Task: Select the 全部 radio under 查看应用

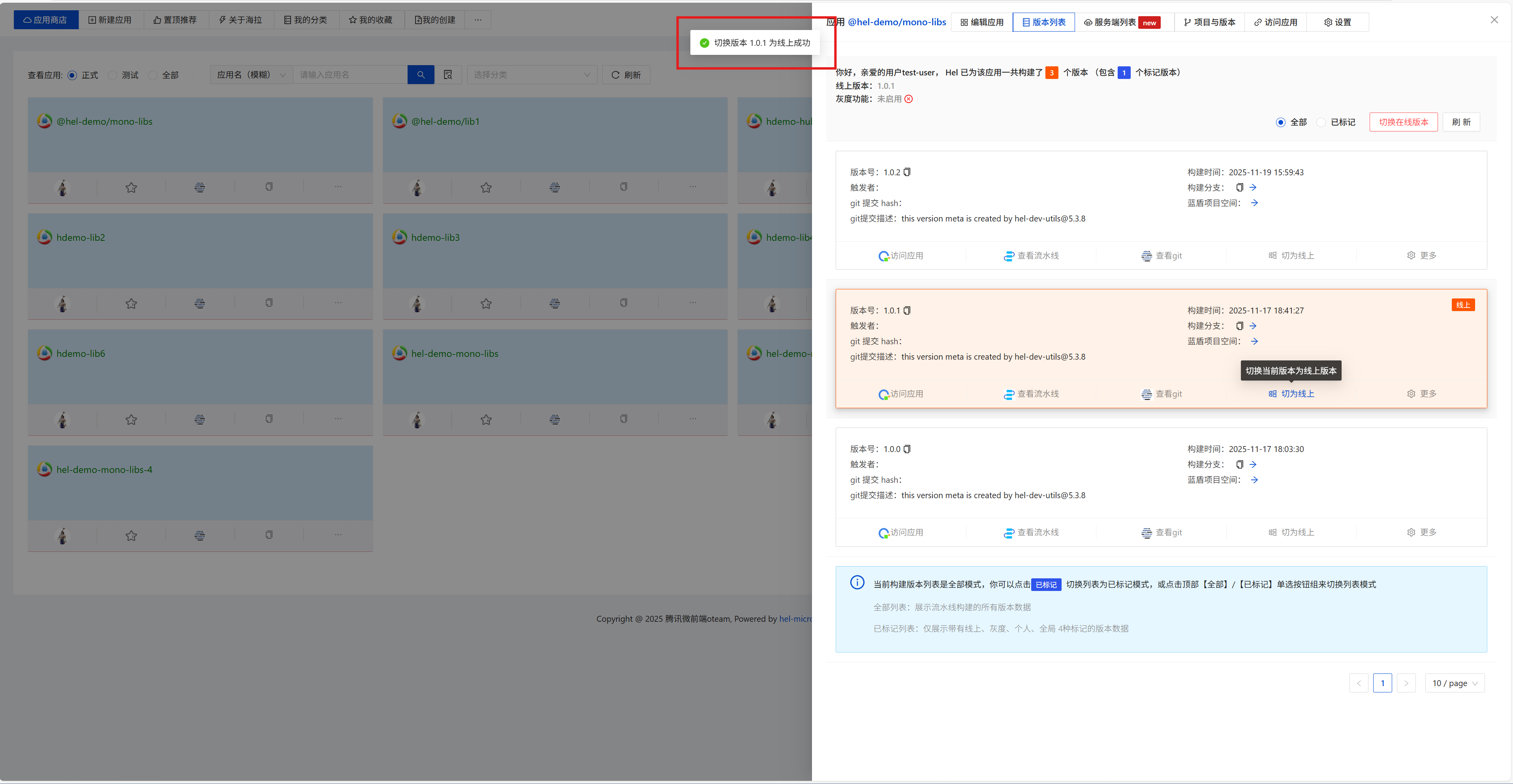Action: click(x=153, y=75)
